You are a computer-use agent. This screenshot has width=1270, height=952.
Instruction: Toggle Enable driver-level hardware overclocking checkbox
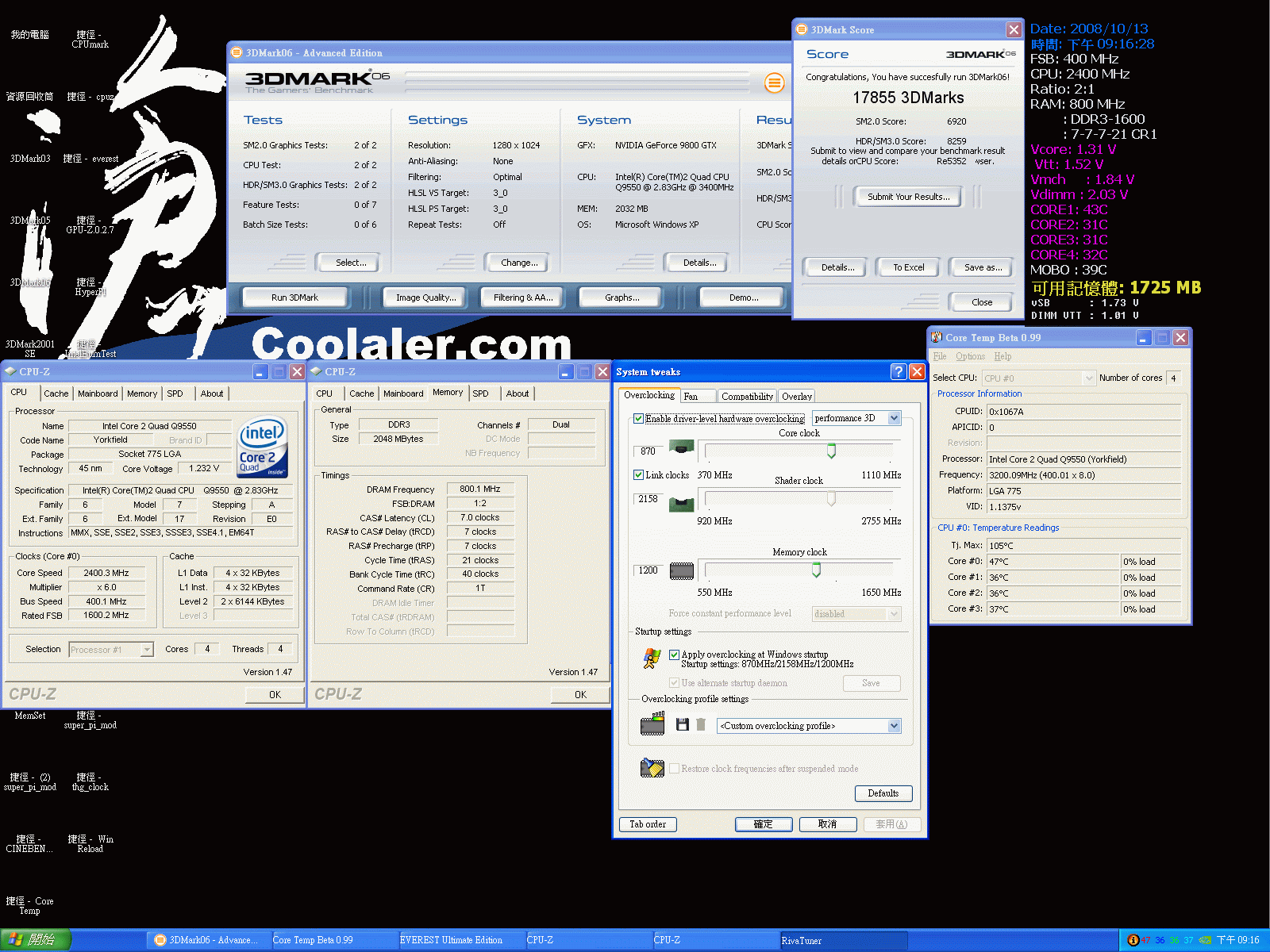tap(638, 418)
